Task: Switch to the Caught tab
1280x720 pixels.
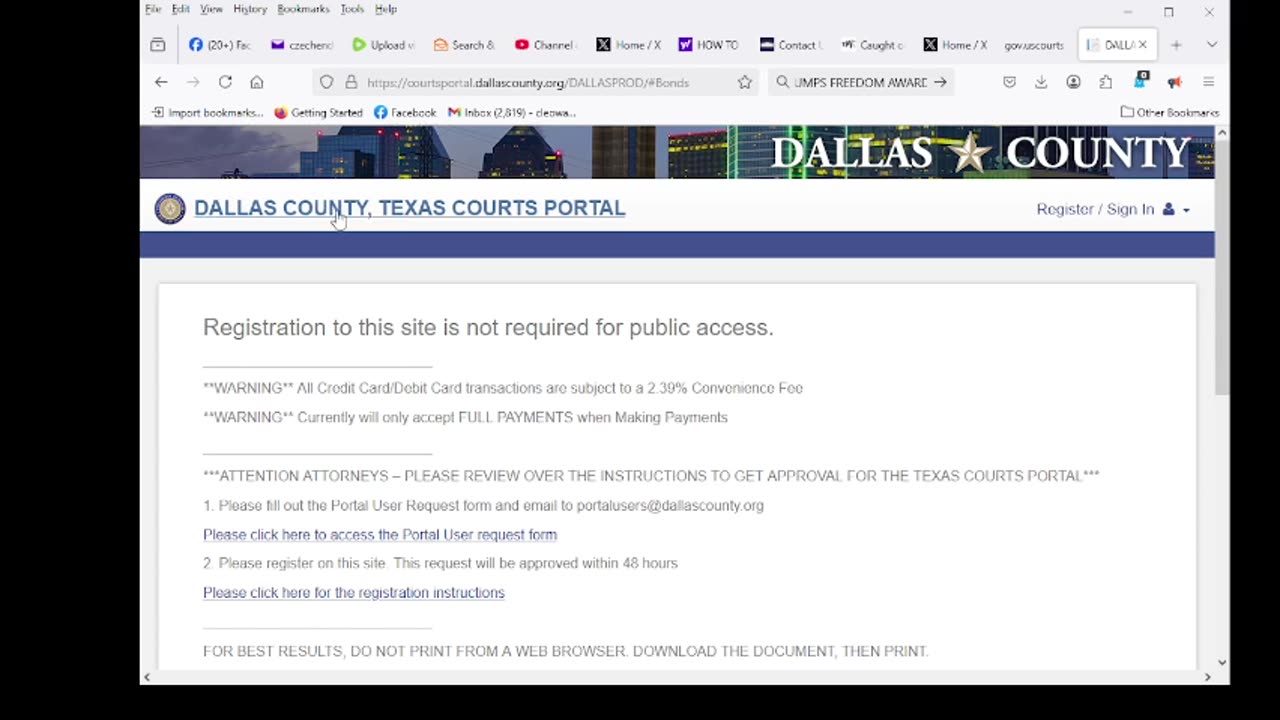Action: coord(872,45)
